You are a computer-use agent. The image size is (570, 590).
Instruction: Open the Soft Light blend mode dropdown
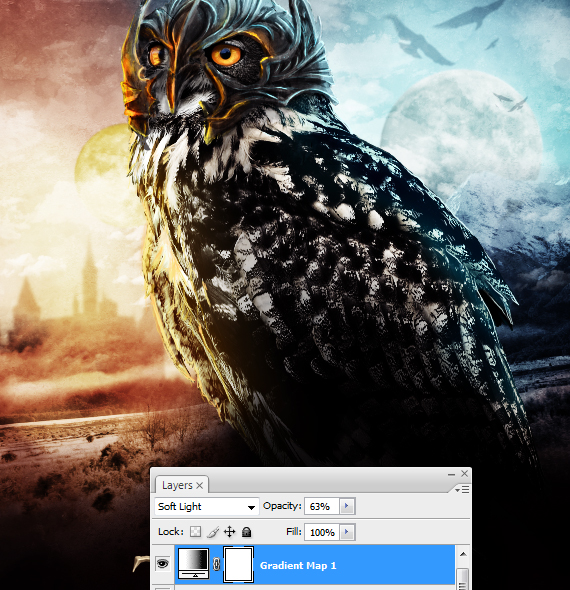(207, 506)
